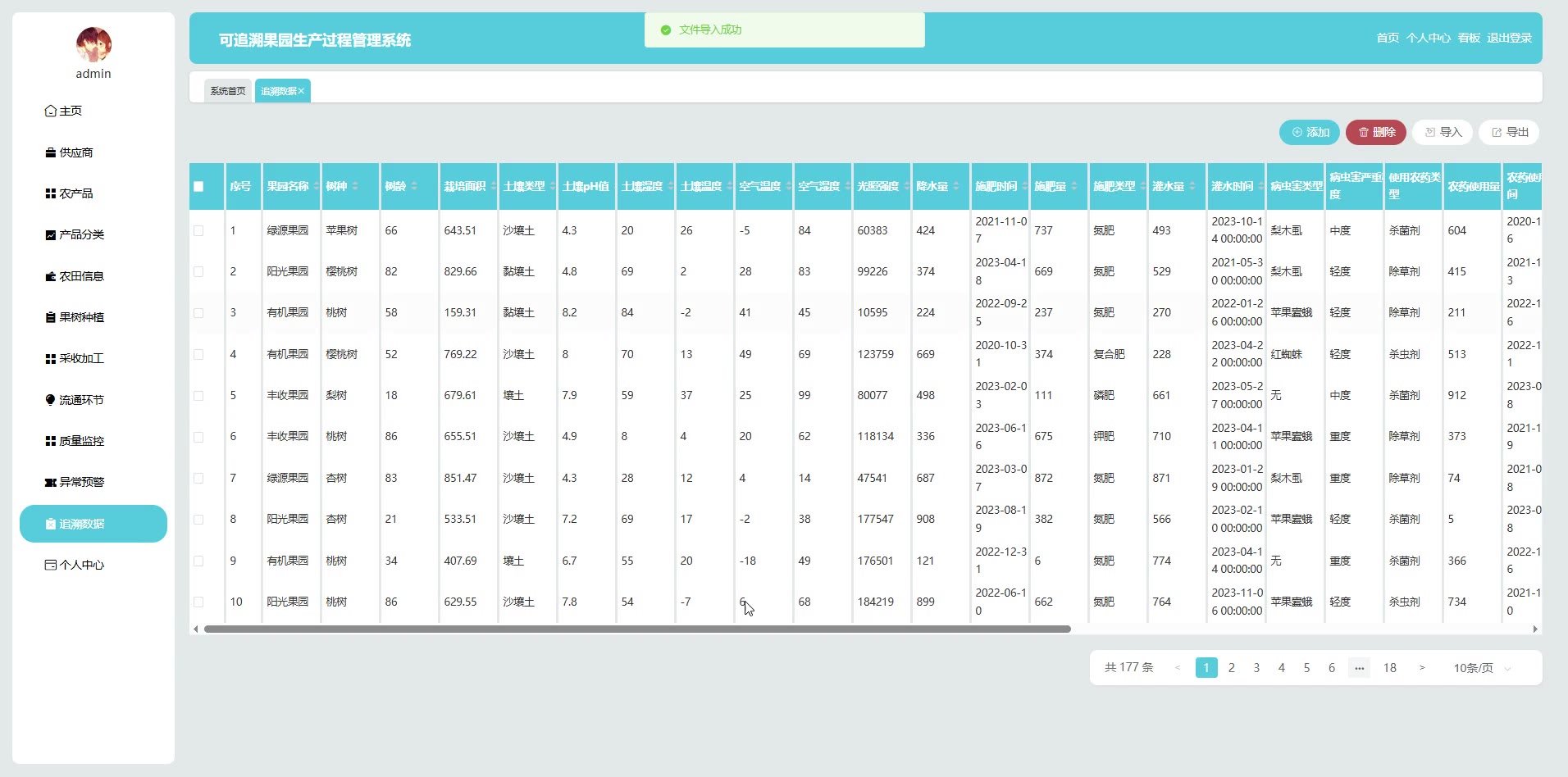This screenshot has width=1568, height=777.
Task: Open the 10条/页 page size dropdown
Action: click(x=1481, y=668)
